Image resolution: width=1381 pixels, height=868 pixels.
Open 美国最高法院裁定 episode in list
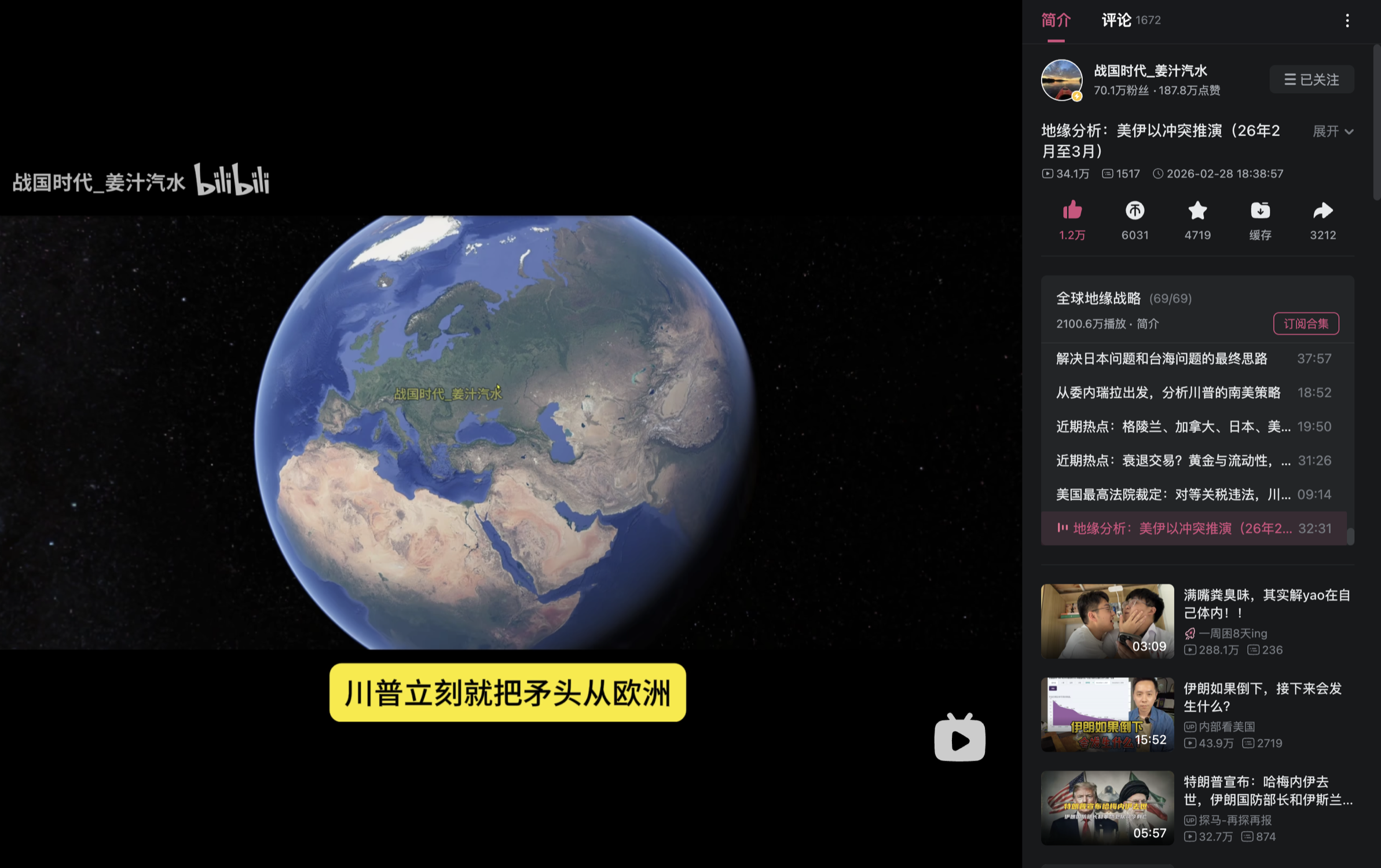point(1173,495)
